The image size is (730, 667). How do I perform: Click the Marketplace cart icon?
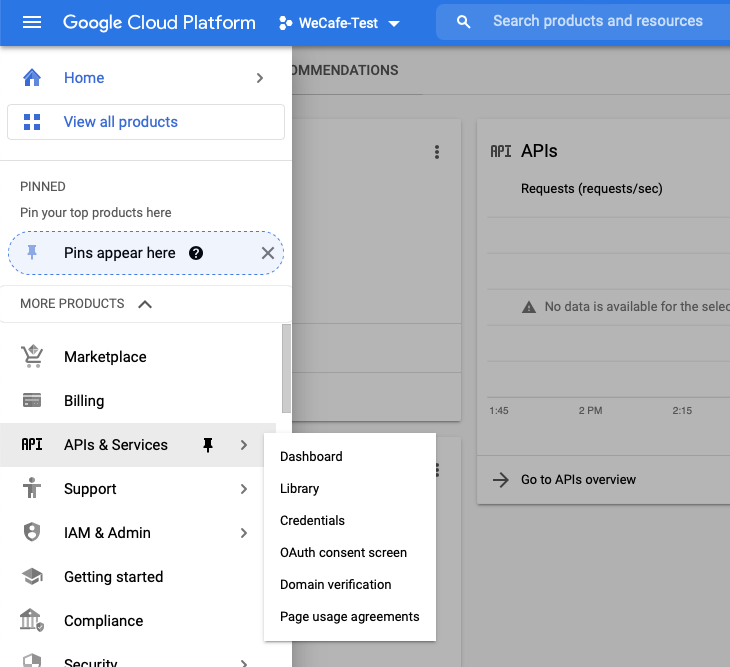point(32,357)
